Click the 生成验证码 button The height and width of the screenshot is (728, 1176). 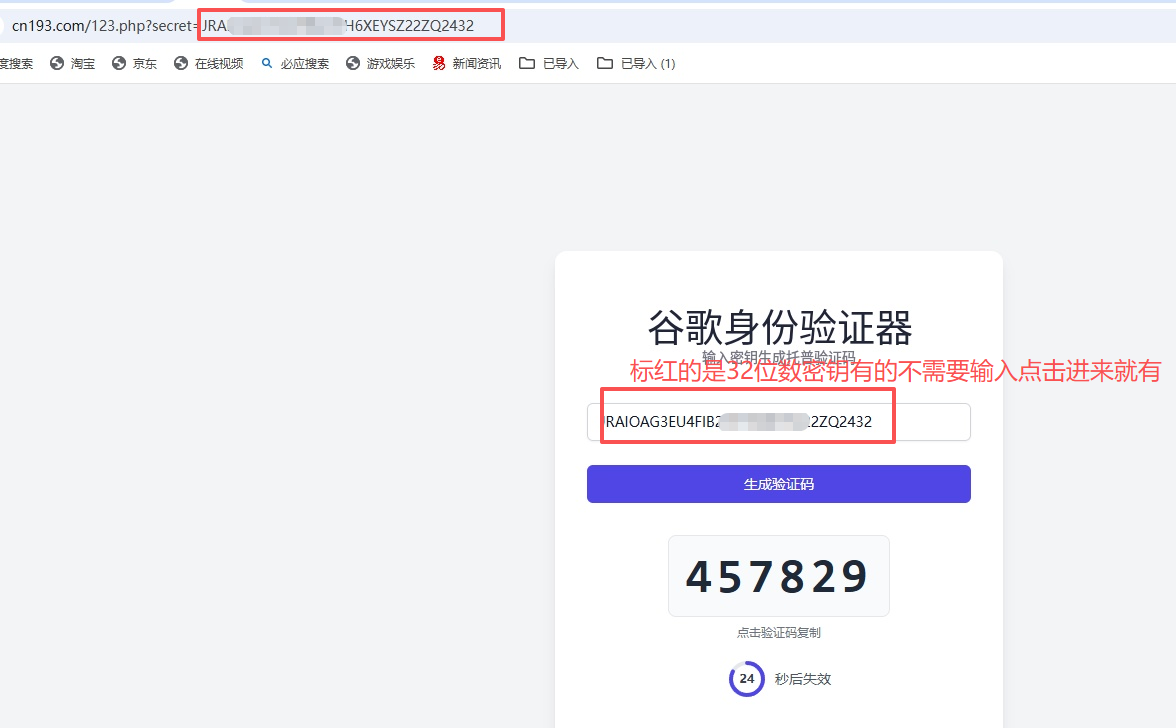coord(778,484)
